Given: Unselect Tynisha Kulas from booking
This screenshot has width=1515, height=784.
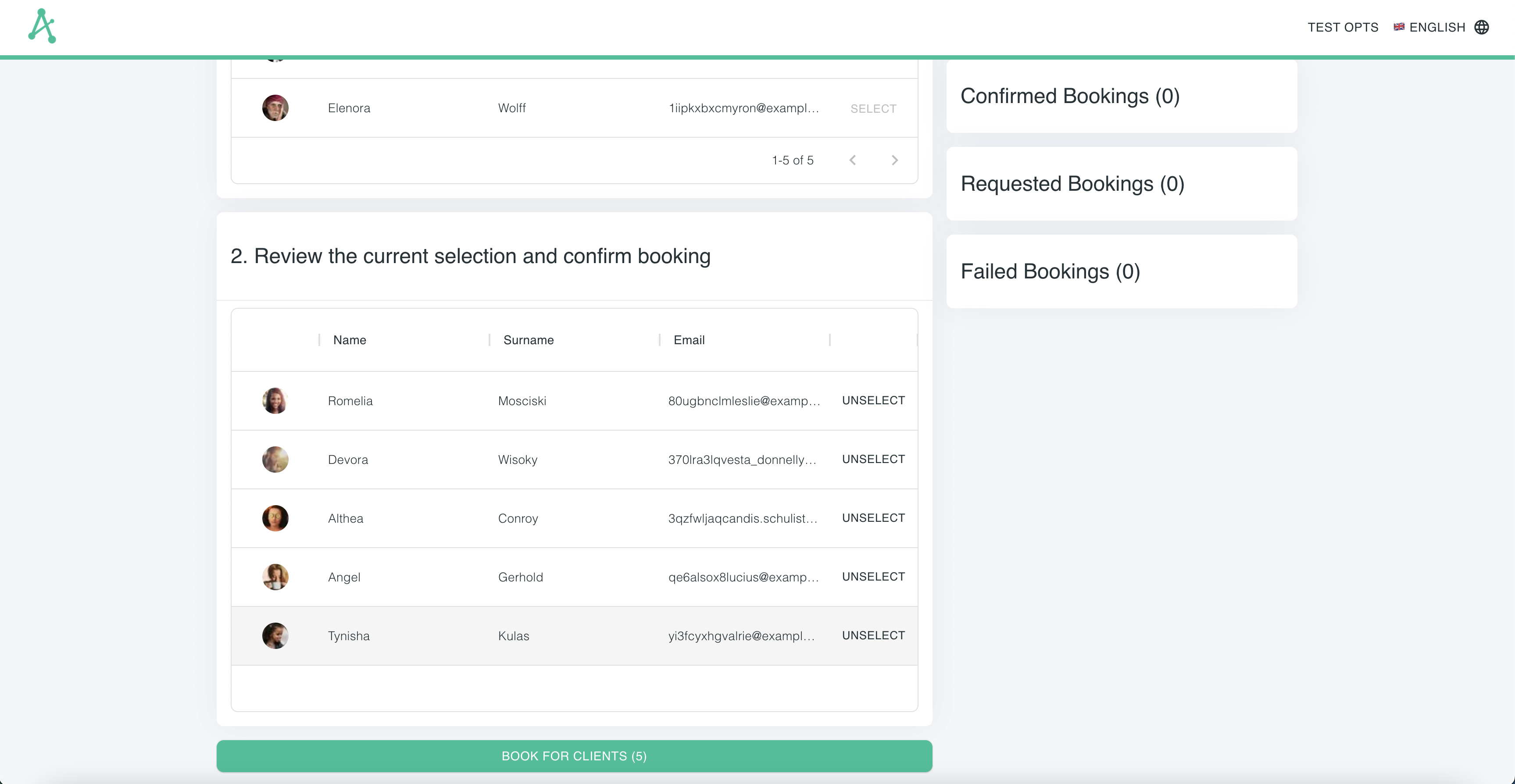Looking at the screenshot, I should tap(873, 635).
